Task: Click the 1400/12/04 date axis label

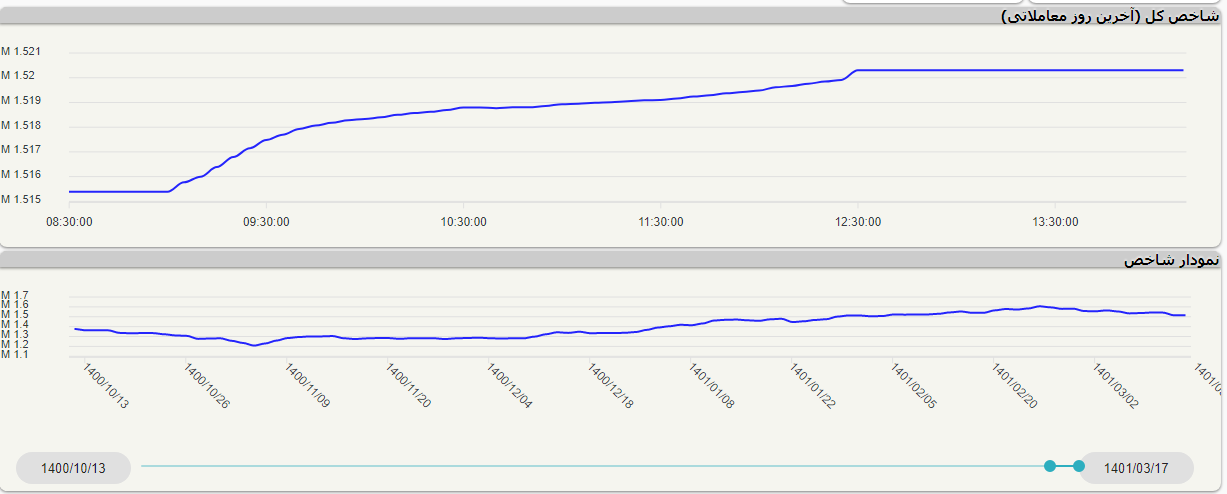Action: pyautogui.click(x=509, y=386)
